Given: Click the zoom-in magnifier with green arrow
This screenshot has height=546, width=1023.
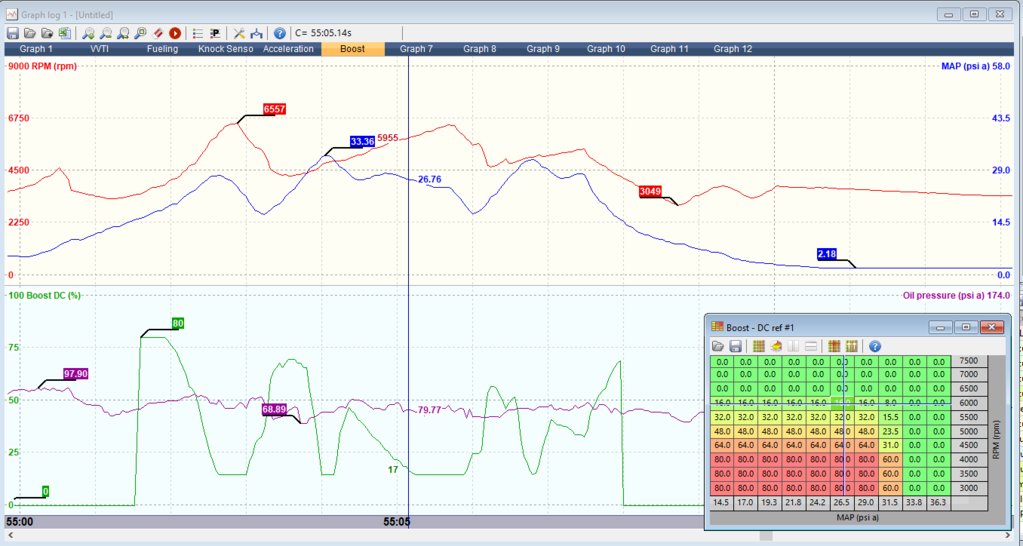Looking at the screenshot, I should [x=88, y=33].
